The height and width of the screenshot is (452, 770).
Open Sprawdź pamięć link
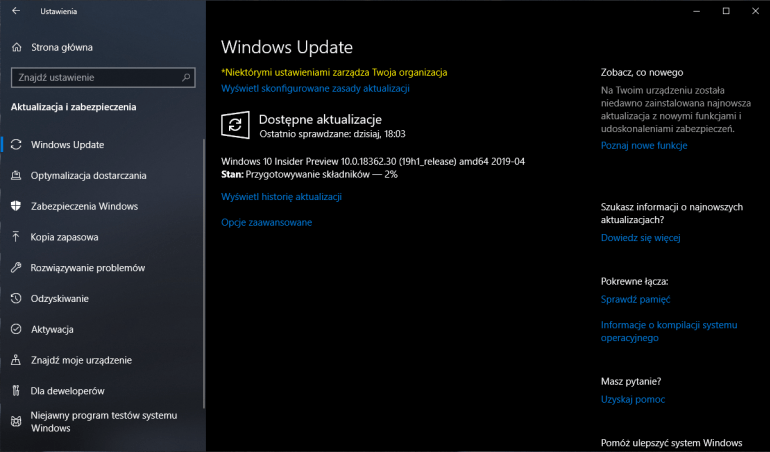tap(635, 299)
